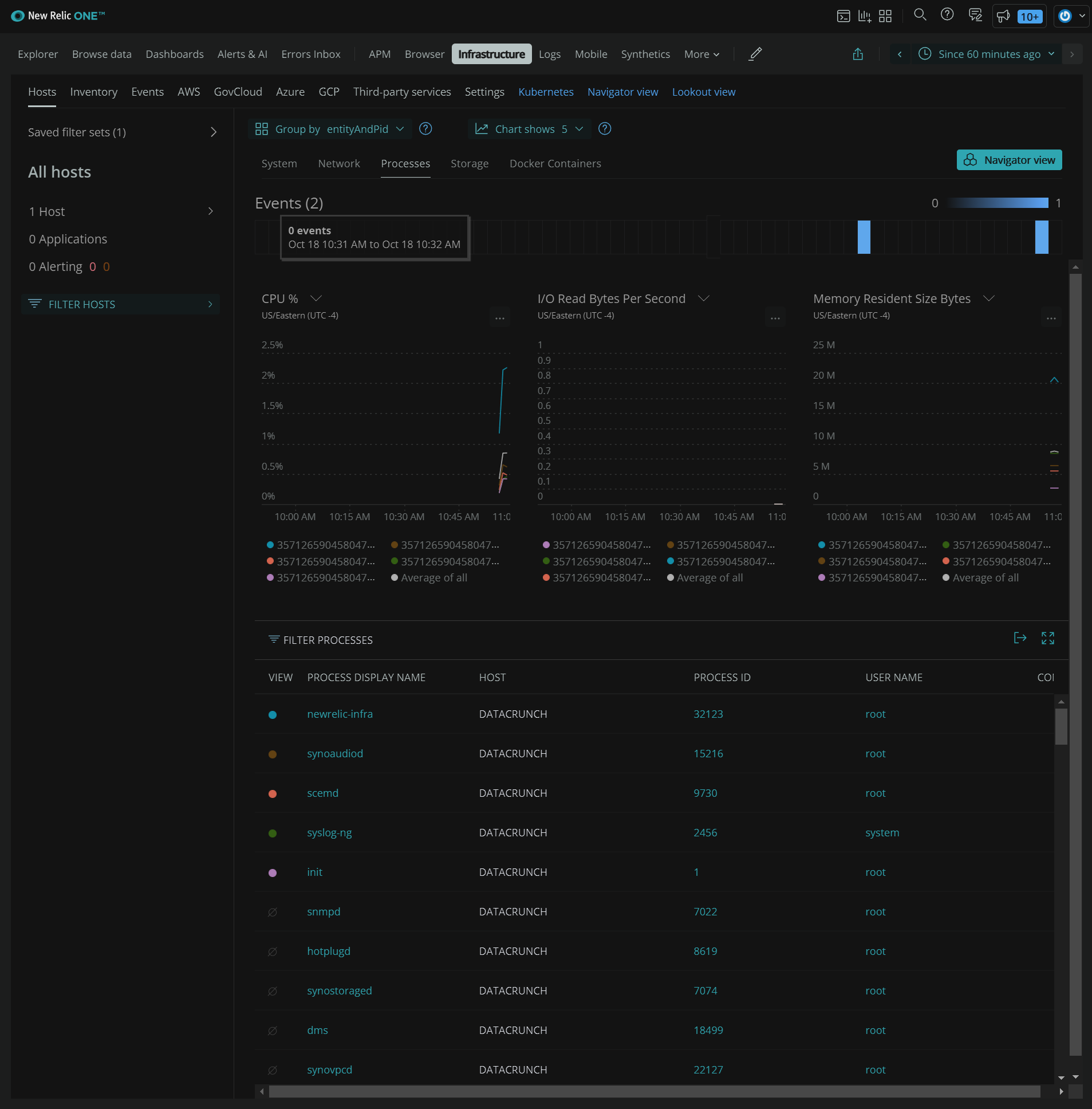
Task: Open the query builder console icon
Action: (x=843, y=16)
